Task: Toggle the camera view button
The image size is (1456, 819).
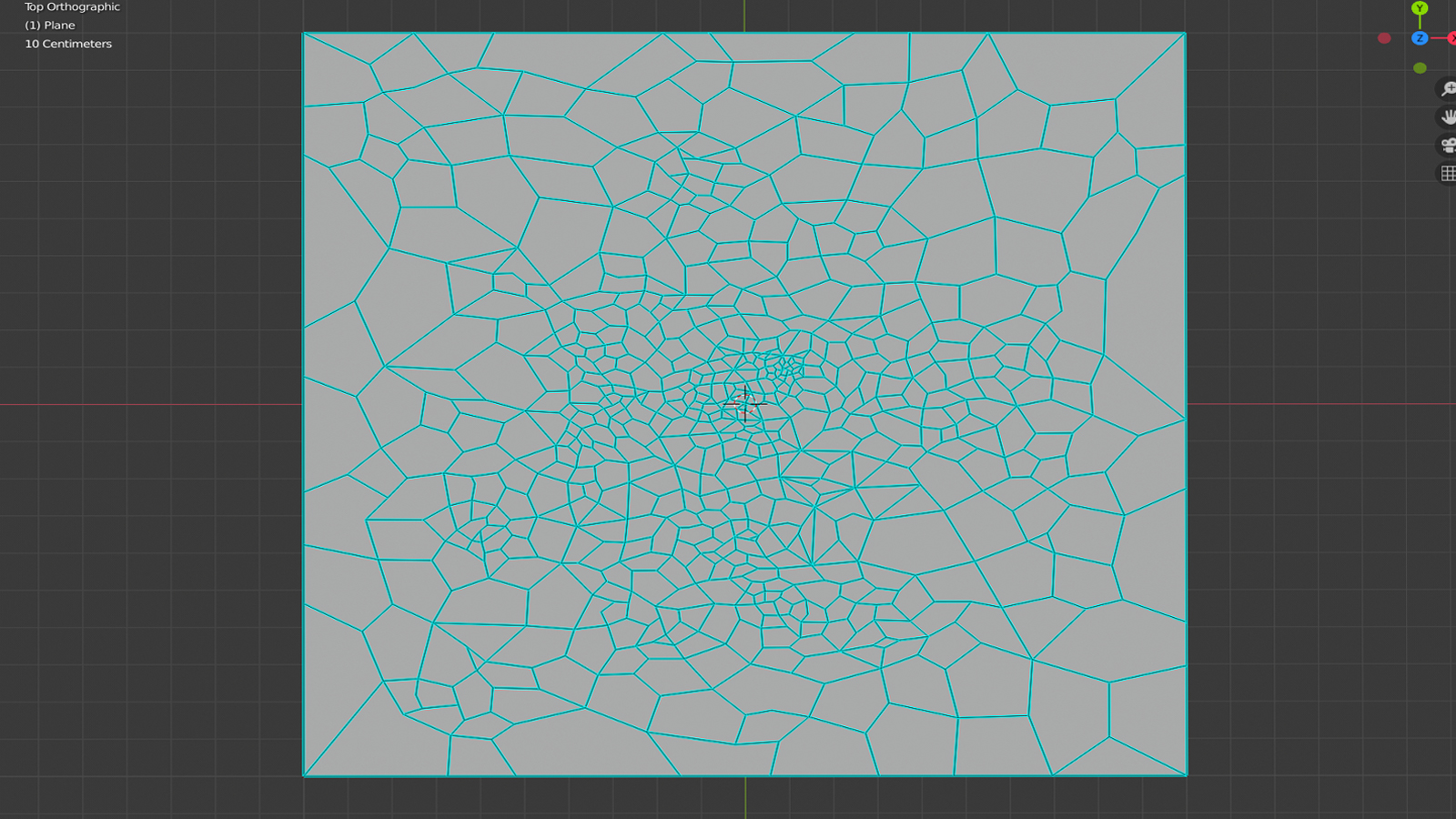Action: click(1447, 146)
